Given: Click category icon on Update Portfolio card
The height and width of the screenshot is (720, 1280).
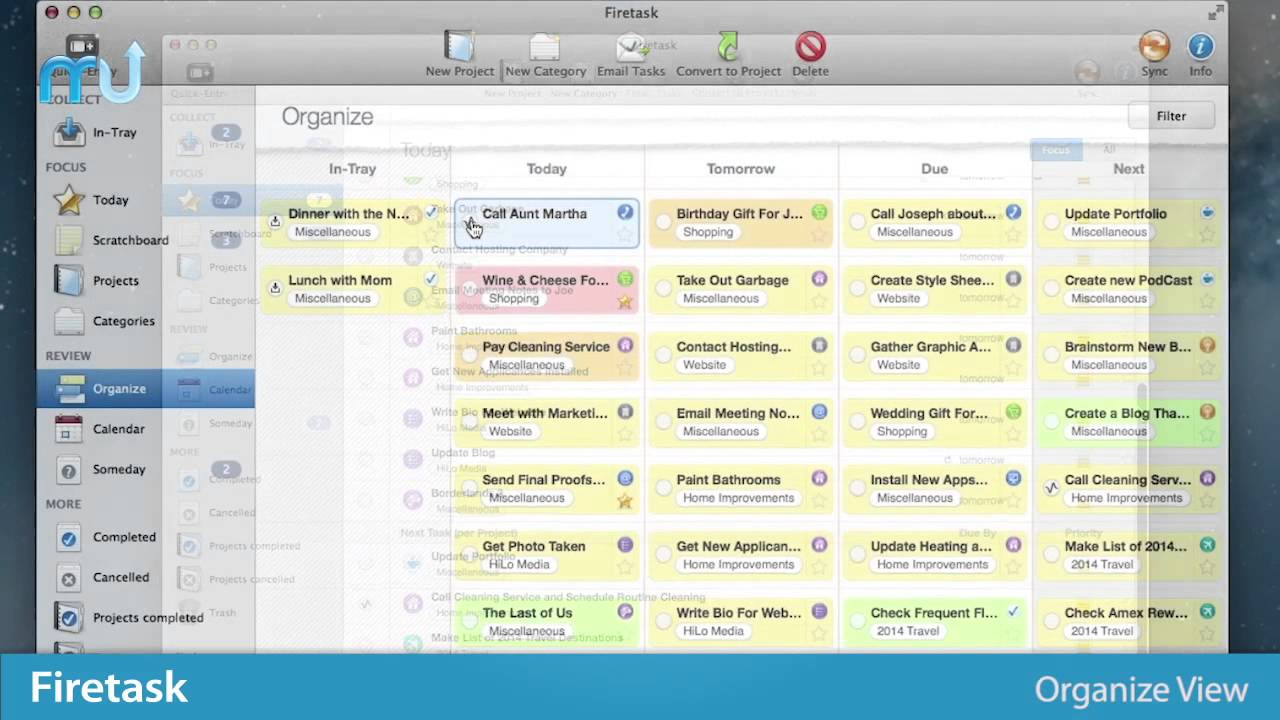Looking at the screenshot, I should (1207, 212).
